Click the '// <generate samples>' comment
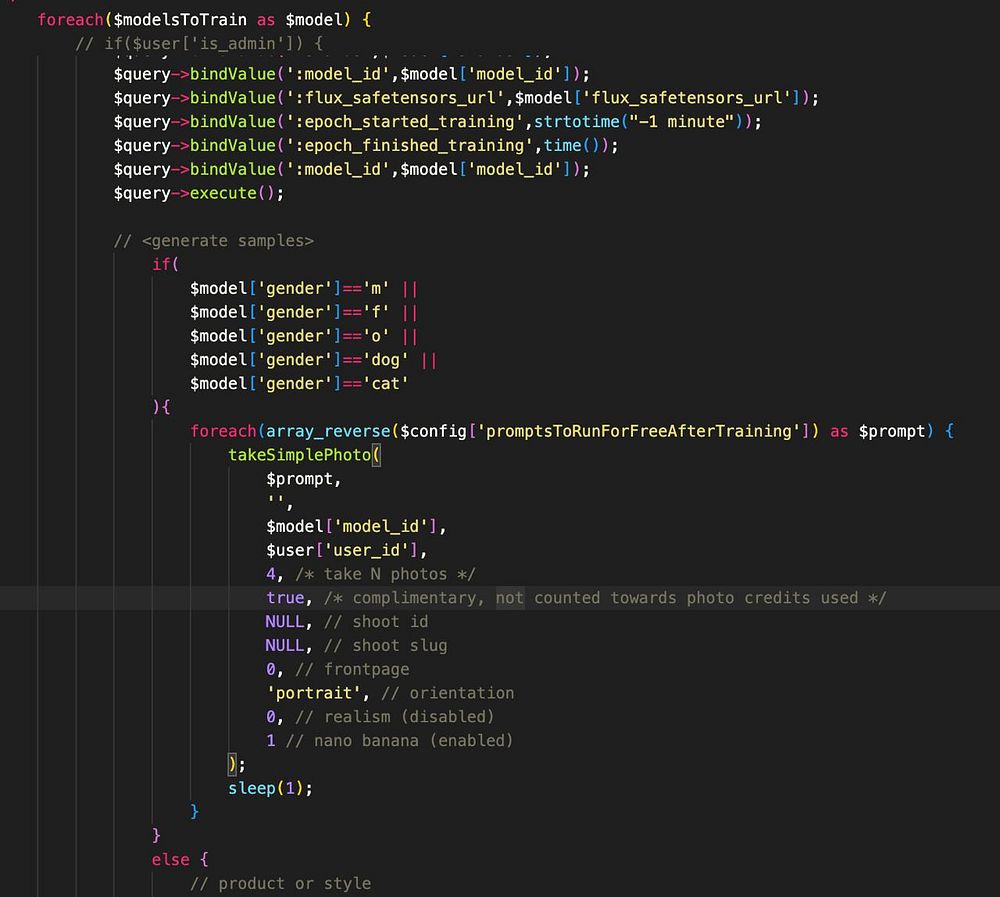Image resolution: width=1000 pixels, height=897 pixels. click(x=214, y=241)
